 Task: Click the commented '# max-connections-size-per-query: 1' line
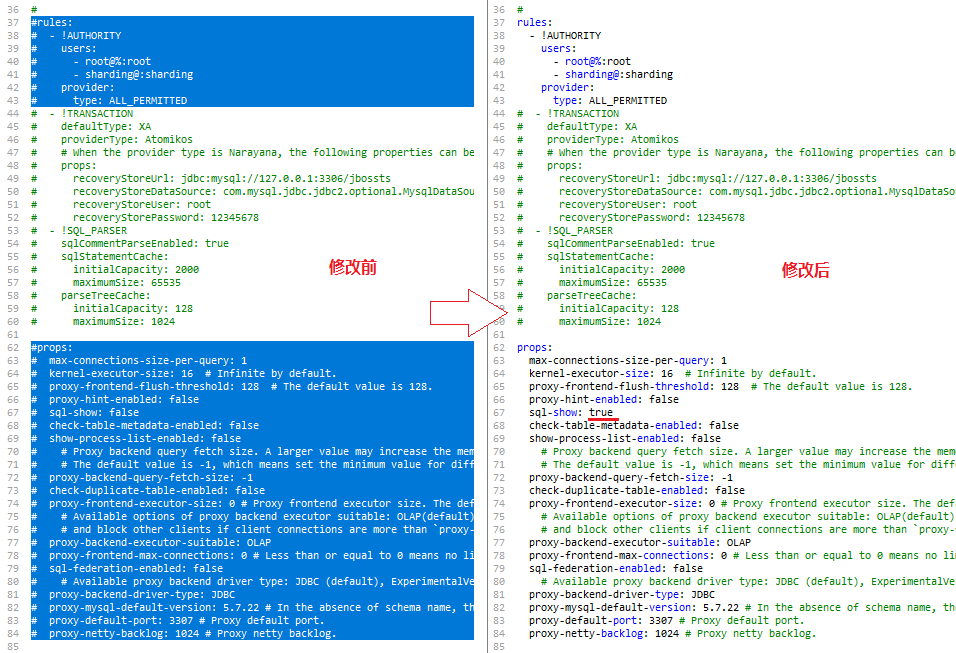[139, 361]
